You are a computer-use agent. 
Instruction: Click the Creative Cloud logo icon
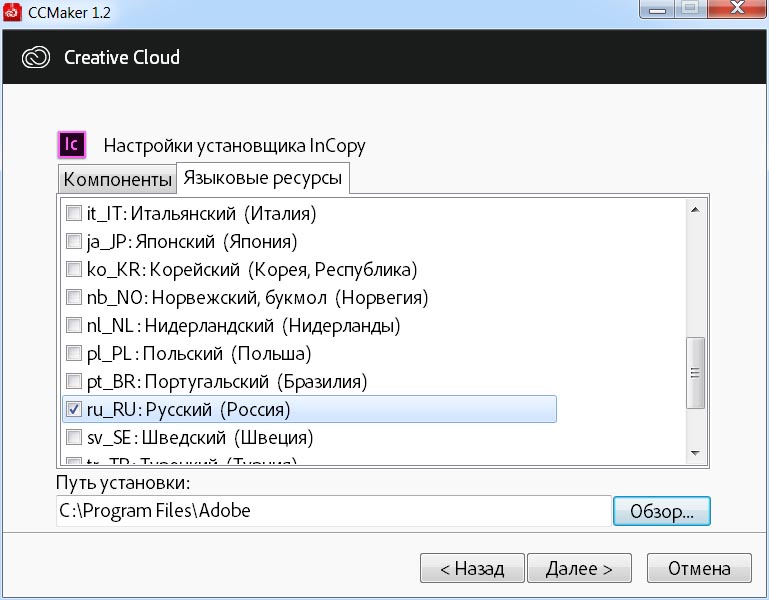coord(36,57)
